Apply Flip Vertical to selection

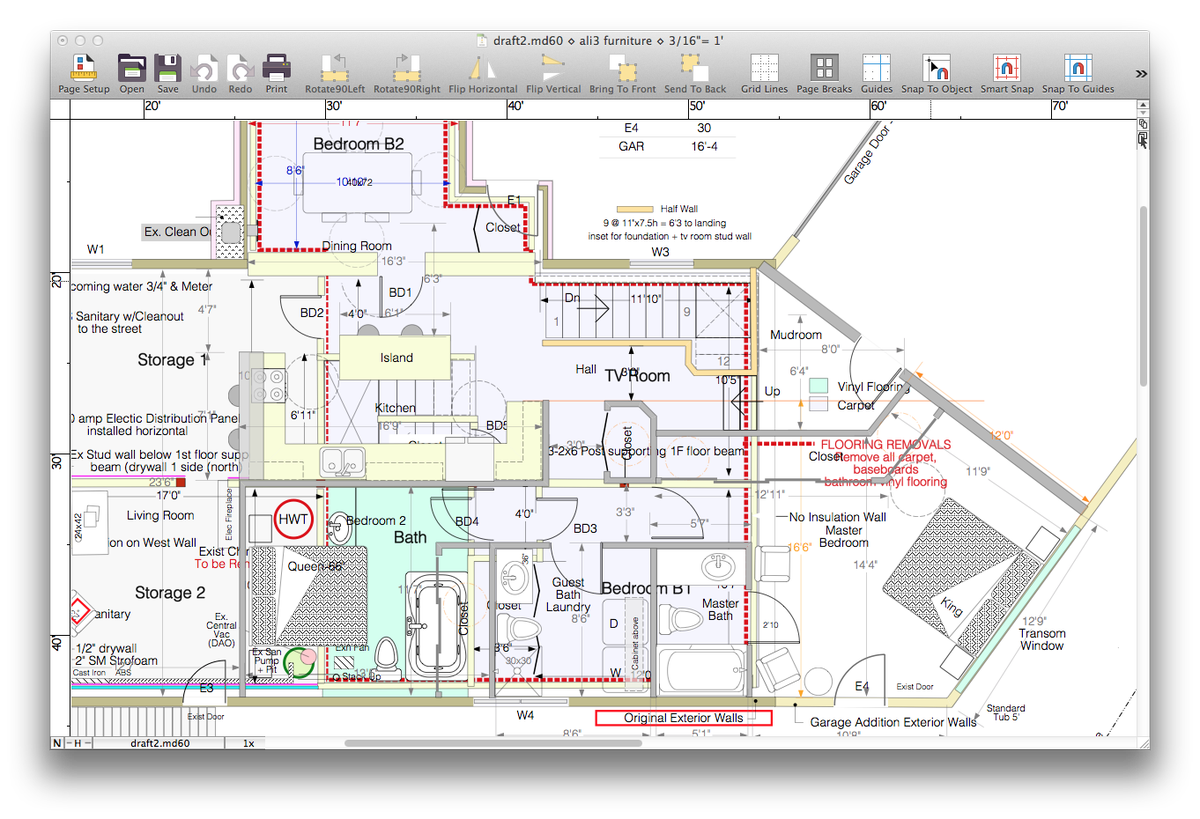click(553, 74)
